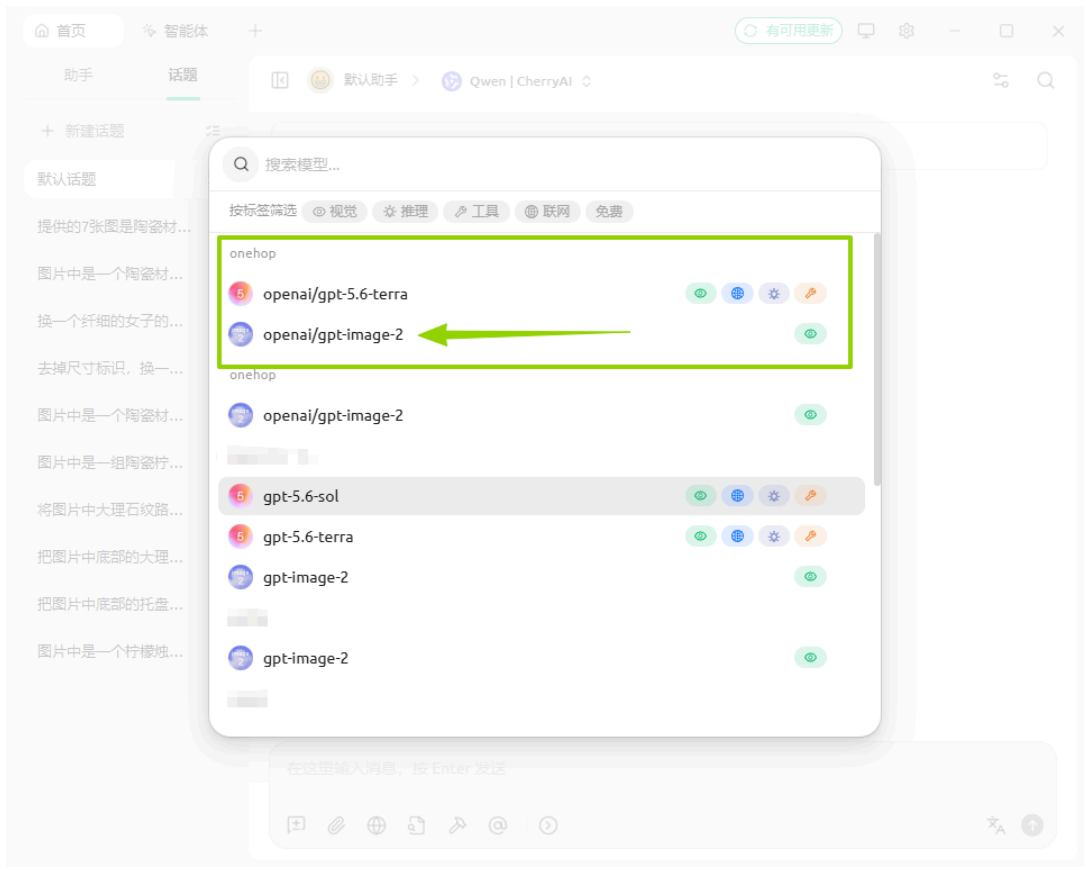
Task: Toggle the 免费 free tag filter
Action: (x=609, y=211)
